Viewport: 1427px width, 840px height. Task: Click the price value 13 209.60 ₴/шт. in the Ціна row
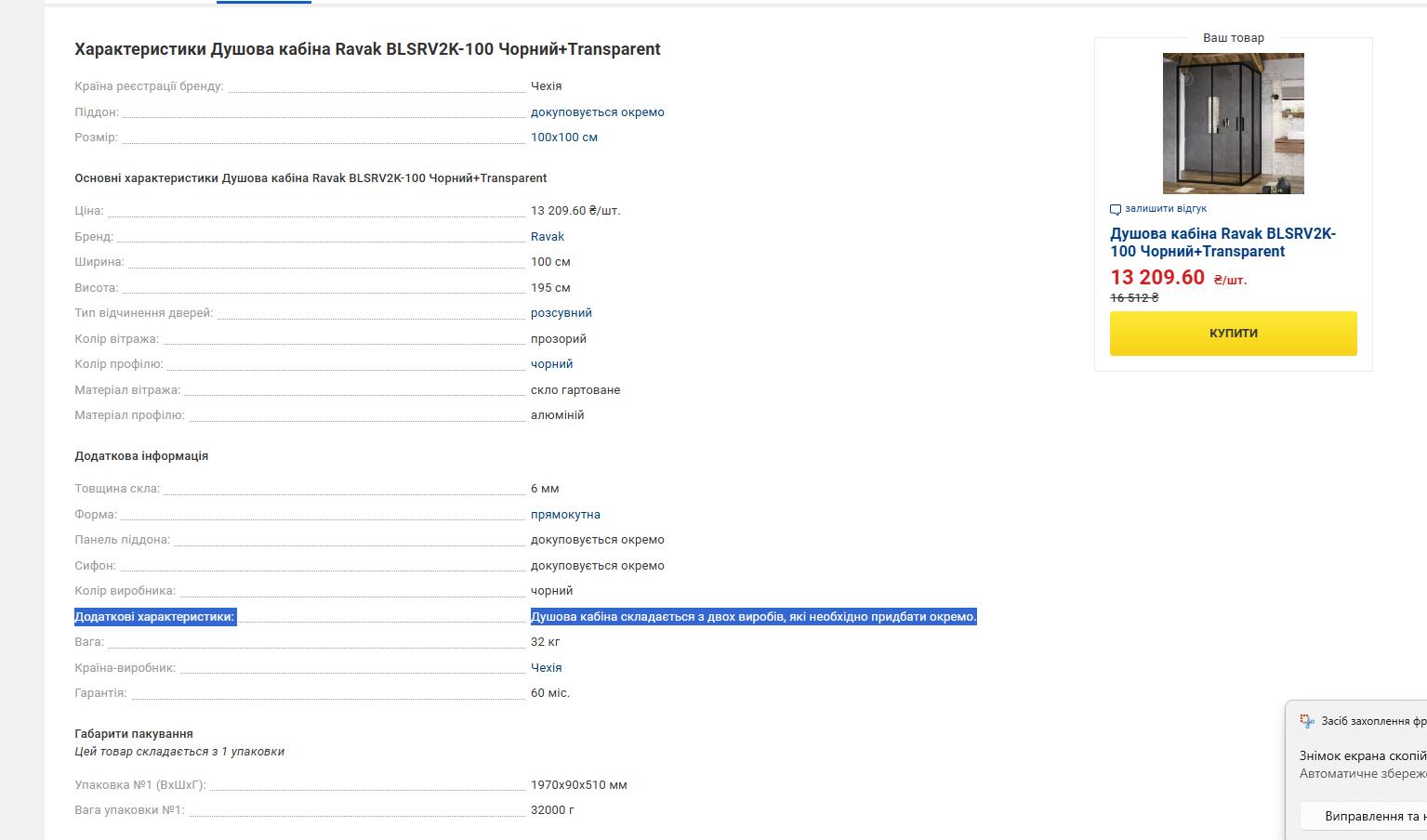coord(575,211)
